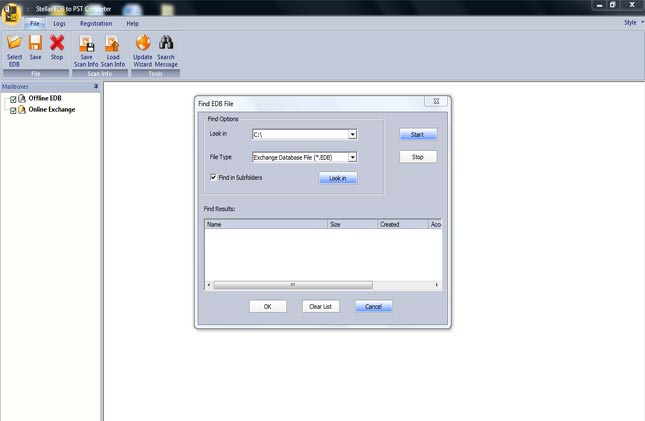Open Search Message binoculars tool
The width and height of the screenshot is (645, 421).
[x=166, y=51]
